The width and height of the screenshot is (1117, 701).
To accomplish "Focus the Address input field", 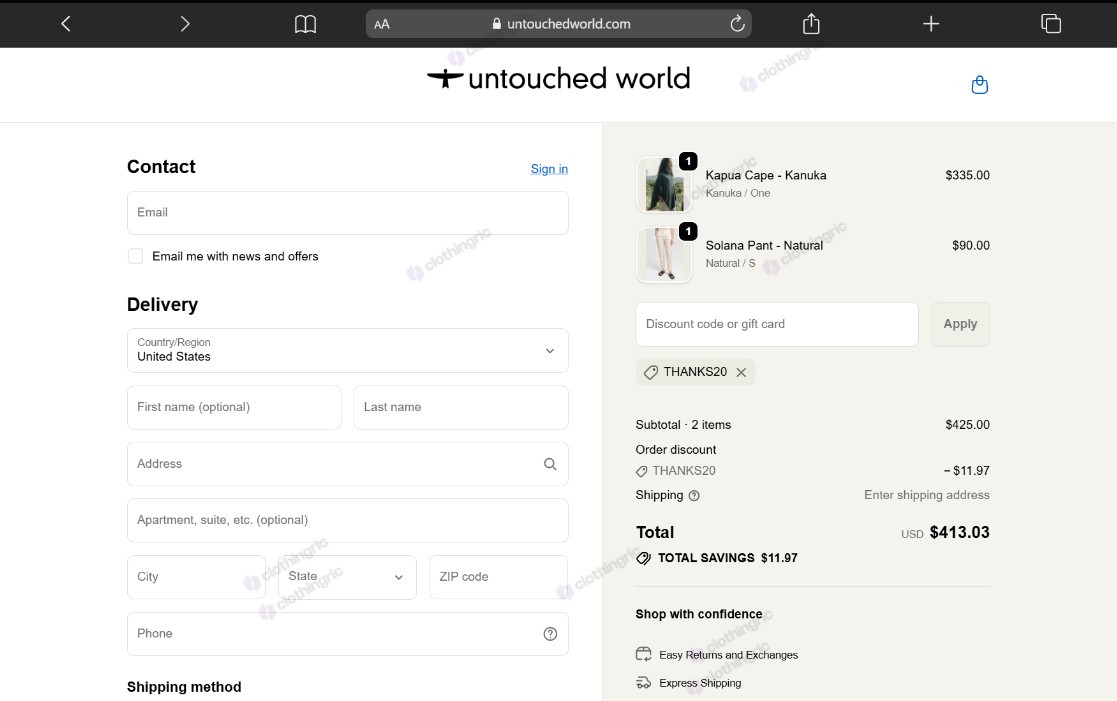I will pyautogui.click(x=348, y=464).
